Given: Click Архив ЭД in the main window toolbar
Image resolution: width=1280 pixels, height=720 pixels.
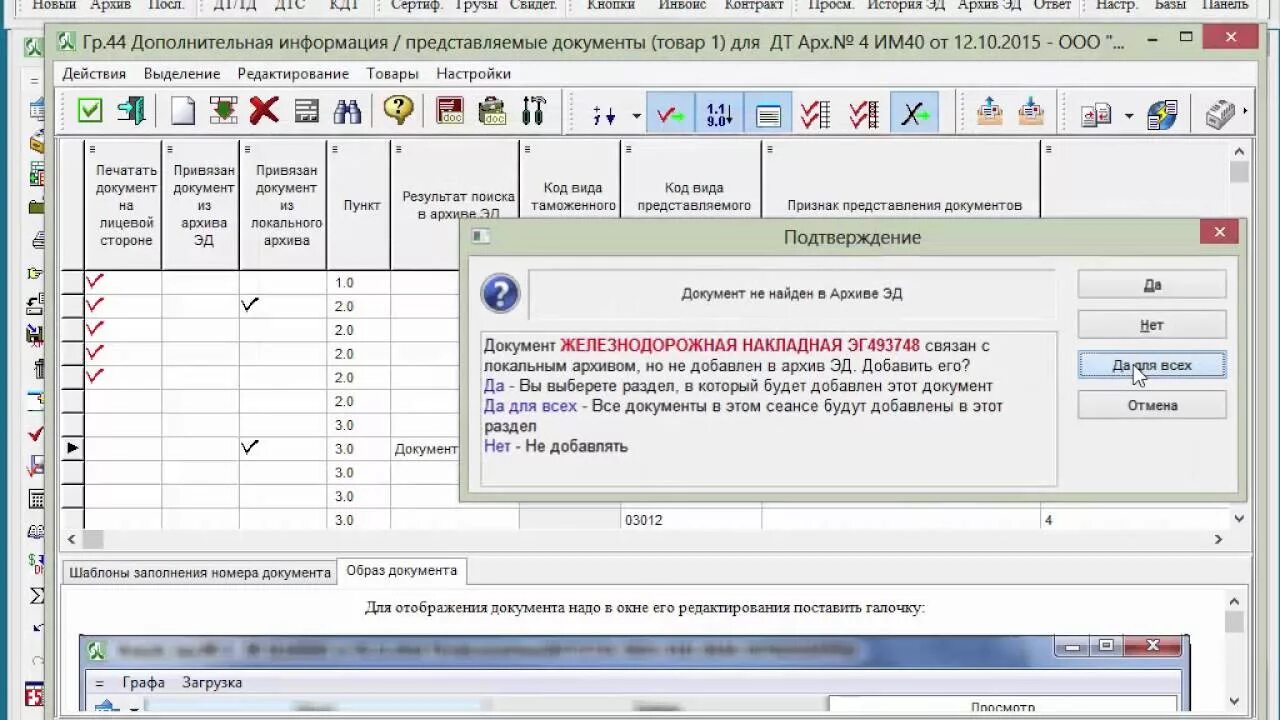Looking at the screenshot, I should point(989,6).
